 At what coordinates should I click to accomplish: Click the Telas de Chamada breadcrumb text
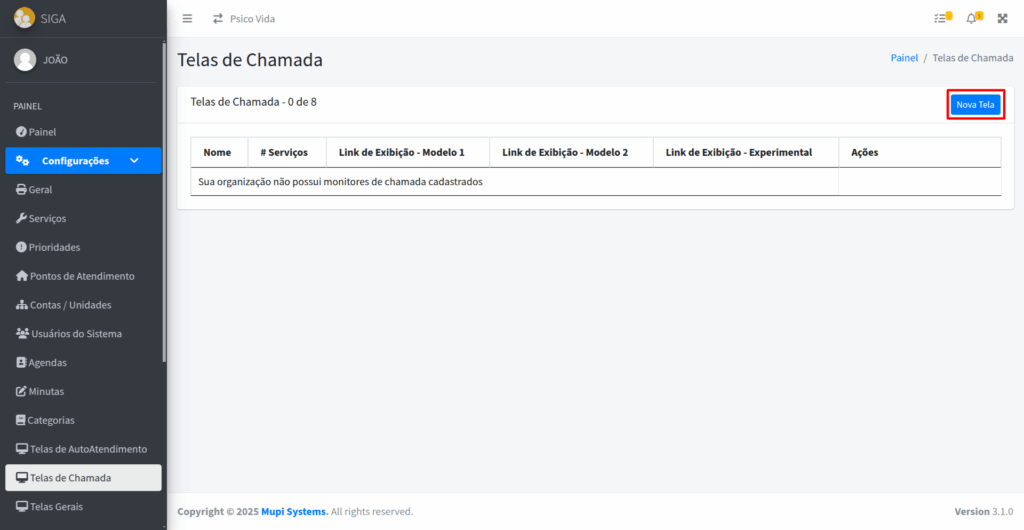pos(972,57)
